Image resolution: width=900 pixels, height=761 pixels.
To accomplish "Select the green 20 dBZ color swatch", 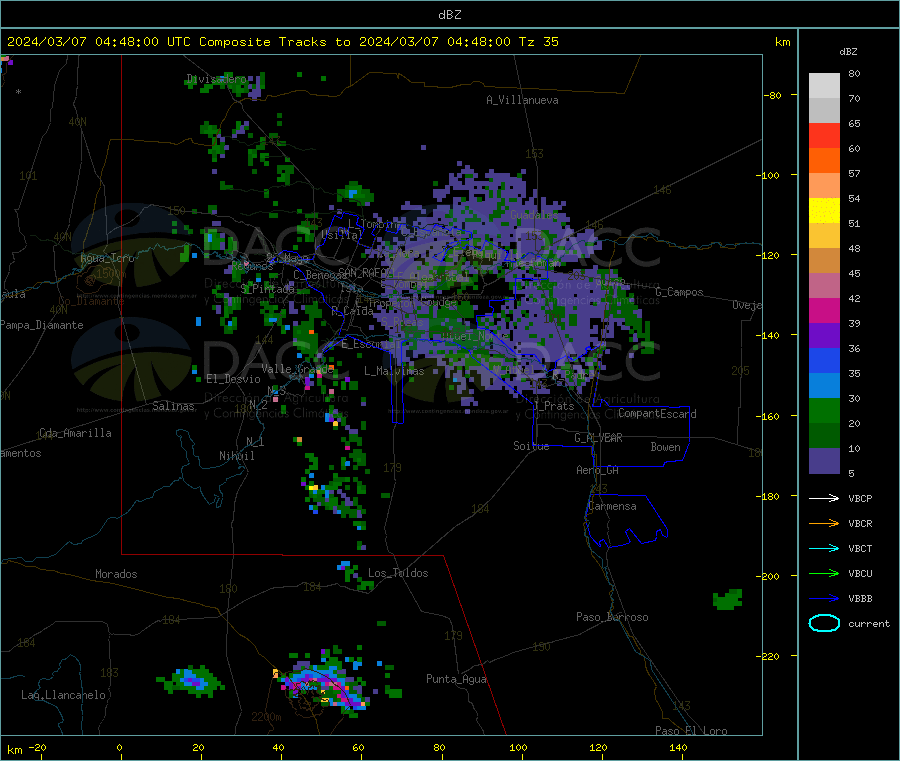I will click(824, 410).
